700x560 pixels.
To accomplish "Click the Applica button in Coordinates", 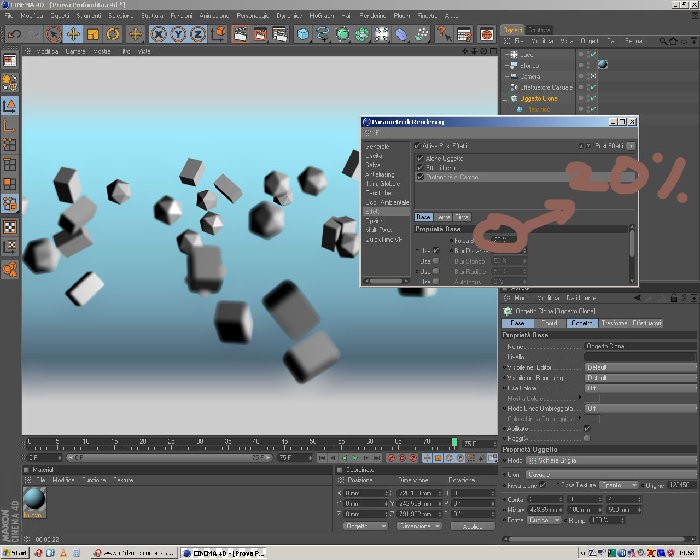I will pos(472,527).
